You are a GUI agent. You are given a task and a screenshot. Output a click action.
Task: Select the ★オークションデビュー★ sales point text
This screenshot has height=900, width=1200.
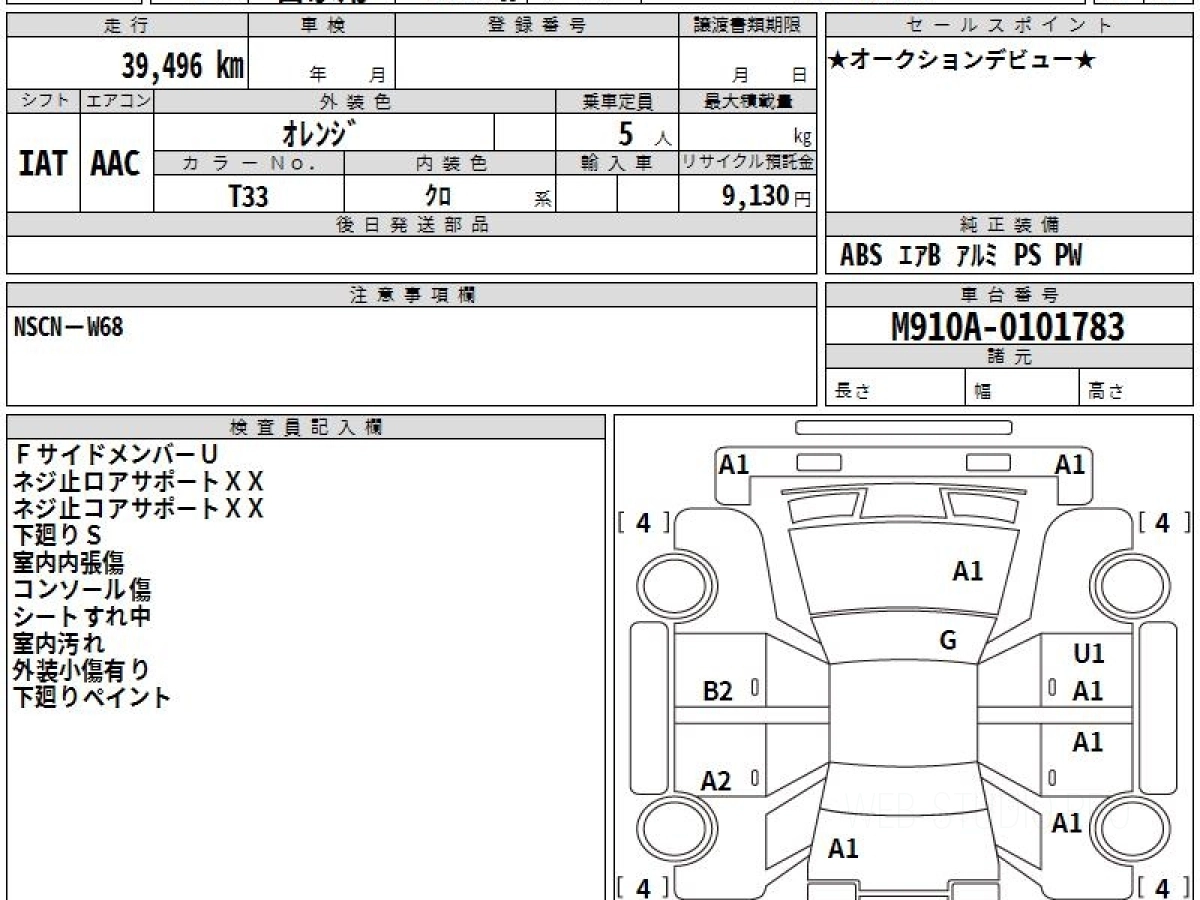click(962, 61)
